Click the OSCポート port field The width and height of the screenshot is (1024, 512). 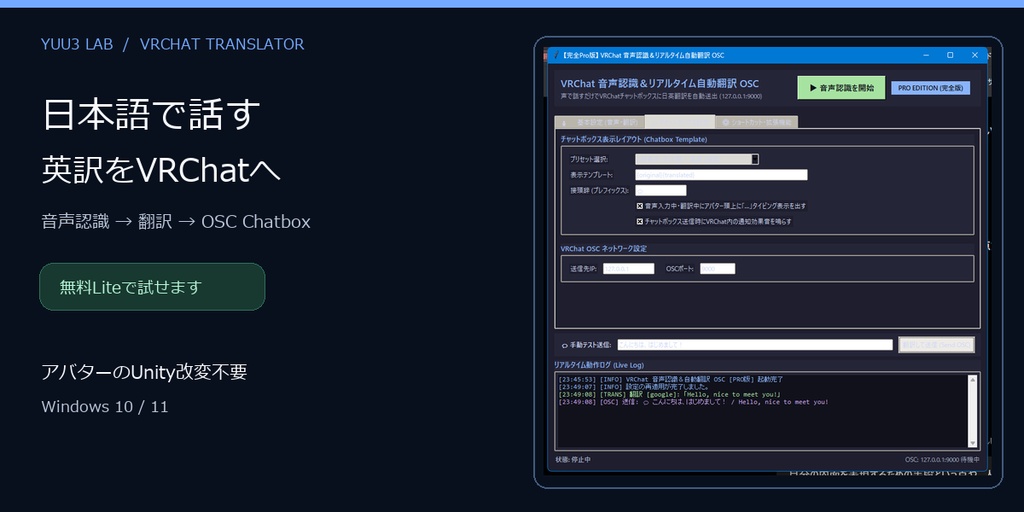click(718, 268)
